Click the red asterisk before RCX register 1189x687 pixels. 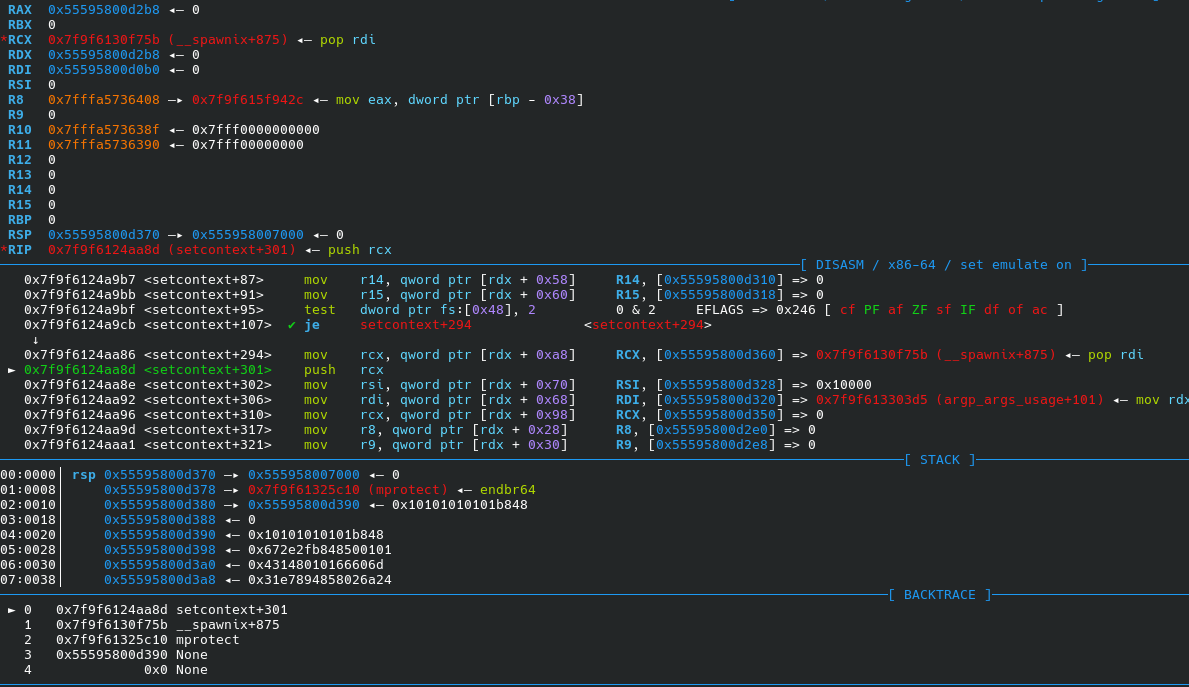[x=4, y=39]
